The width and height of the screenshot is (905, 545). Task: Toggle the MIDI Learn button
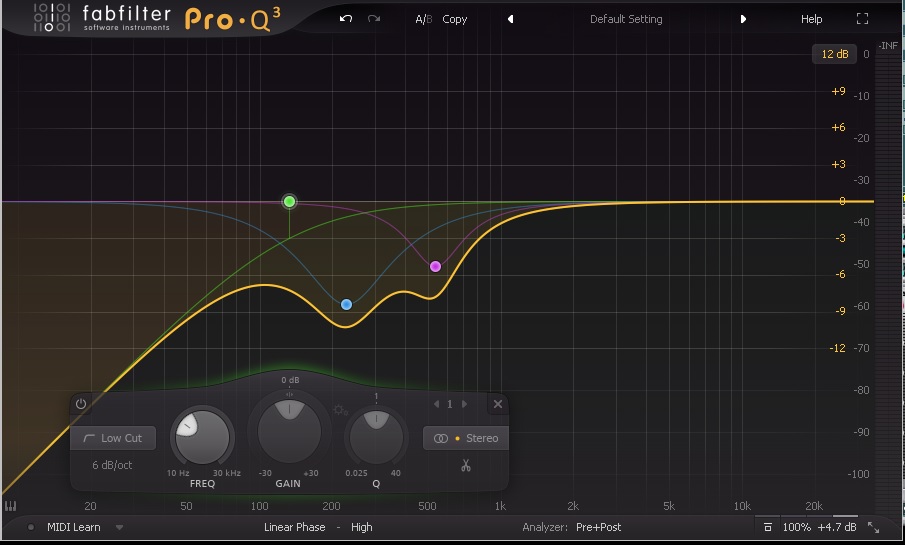click(74, 527)
